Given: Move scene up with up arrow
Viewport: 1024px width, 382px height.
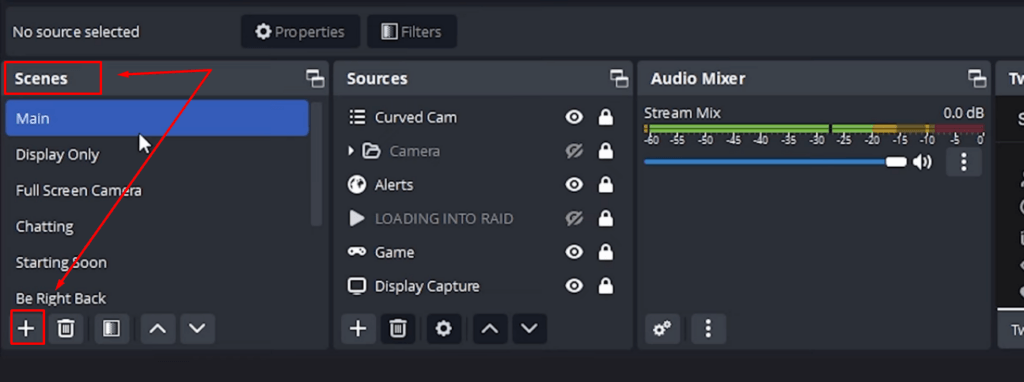Looking at the screenshot, I should click(x=157, y=328).
